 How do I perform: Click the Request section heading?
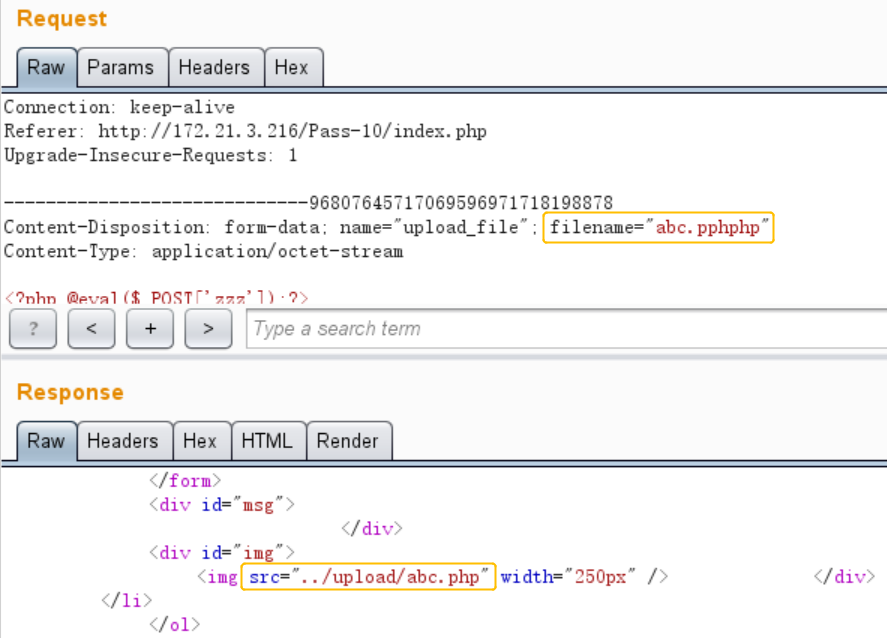pyautogui.click(x=62, y=19)
